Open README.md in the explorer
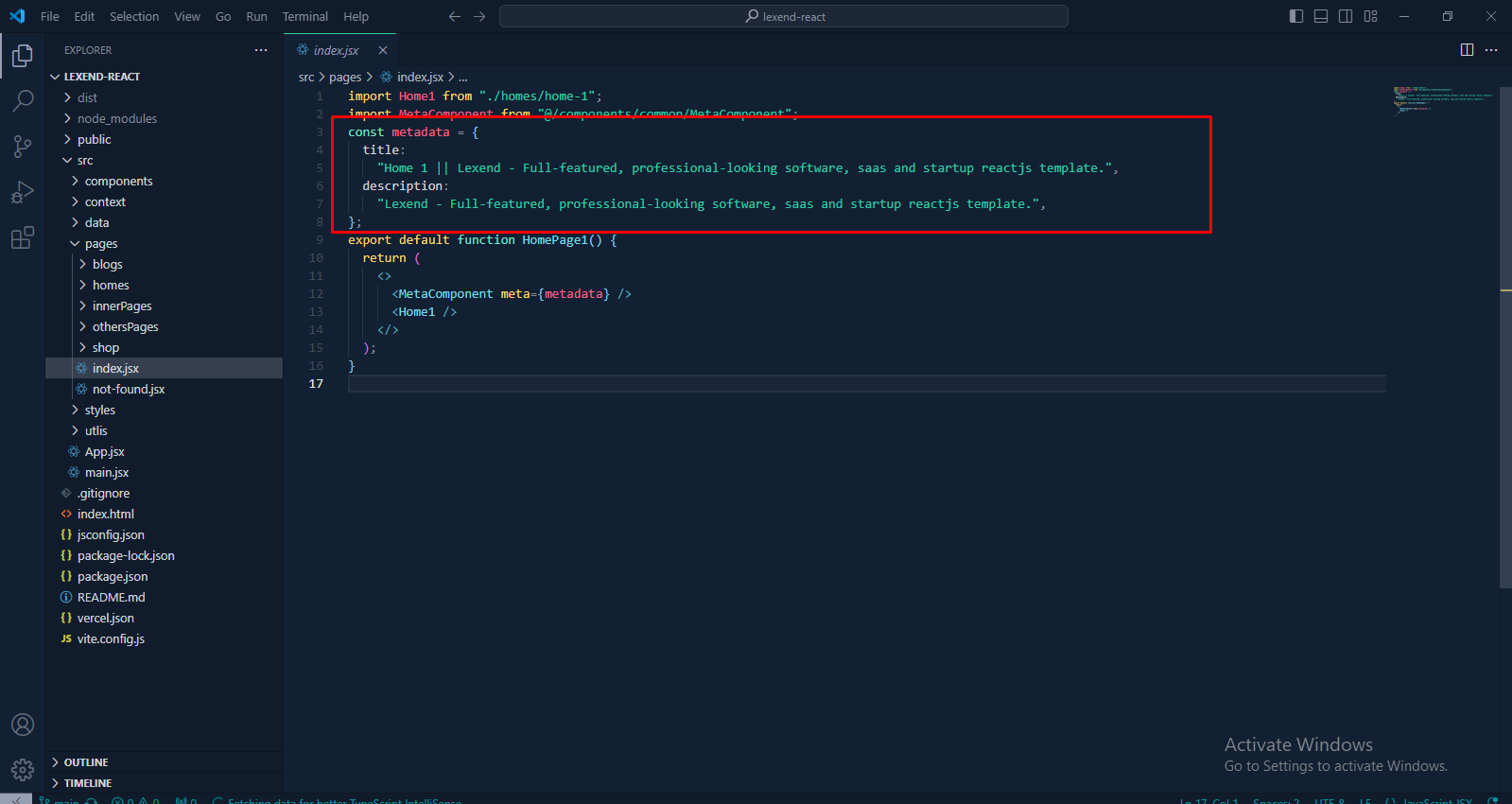This screenshot has height=804, width=1512. pyautogui.click(x=164, y=597)
